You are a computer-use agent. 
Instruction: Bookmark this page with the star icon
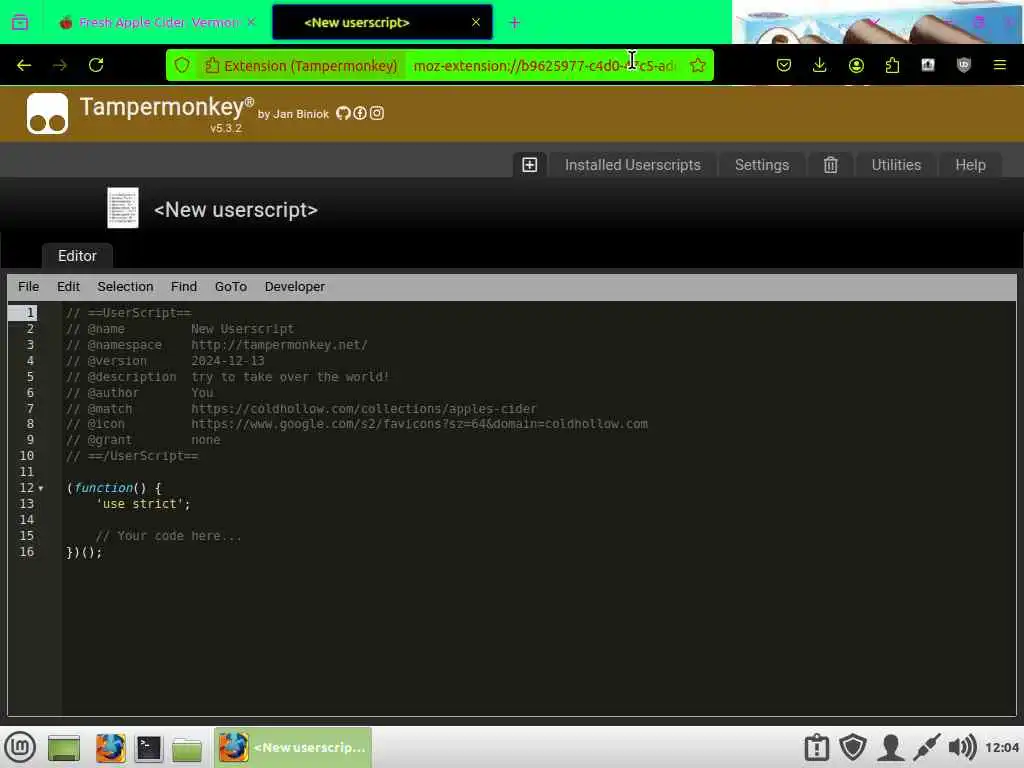[x=697, y=65]
